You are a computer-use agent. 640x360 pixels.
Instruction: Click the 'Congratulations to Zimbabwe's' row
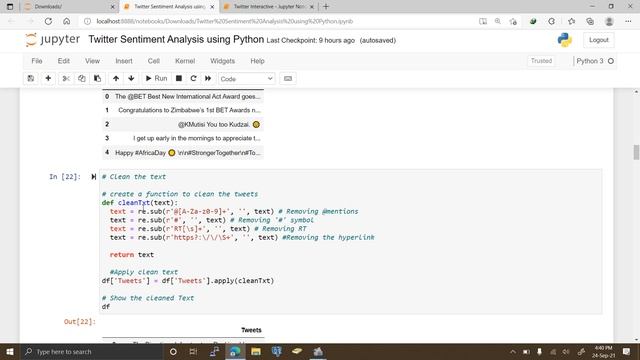pyautogui.click(x=183, y=110)
